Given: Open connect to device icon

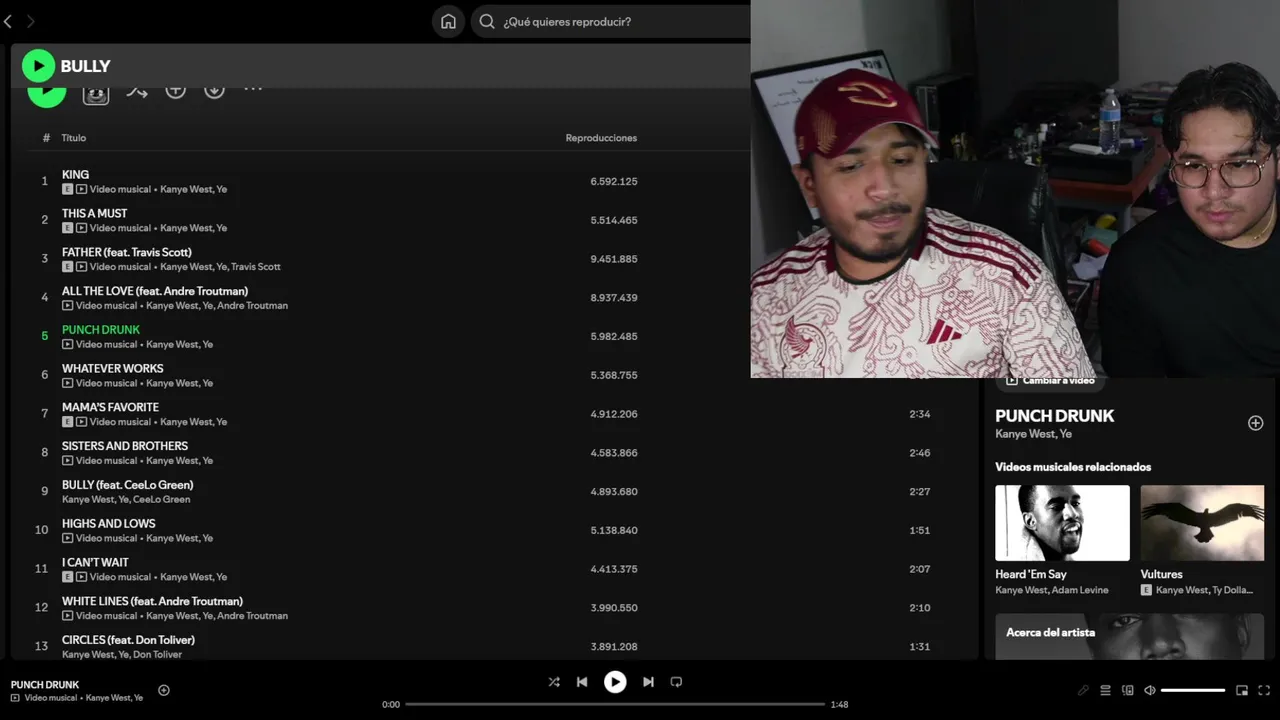Looking at the screenshot, I should (1128, 690).
